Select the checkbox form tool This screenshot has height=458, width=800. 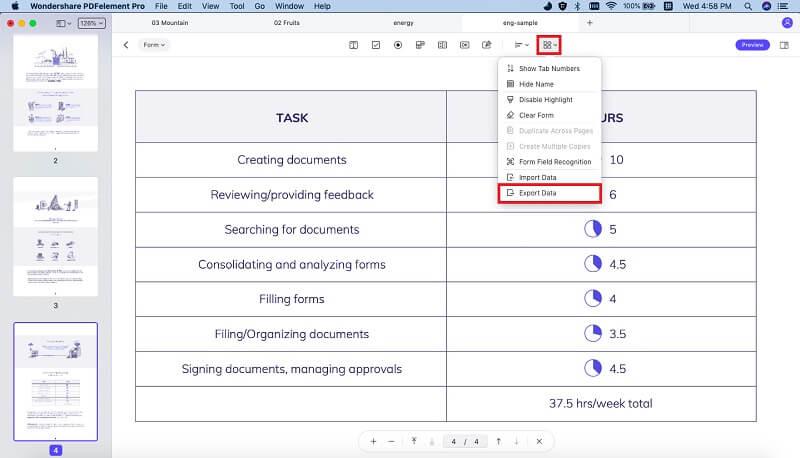coord(376,45)
